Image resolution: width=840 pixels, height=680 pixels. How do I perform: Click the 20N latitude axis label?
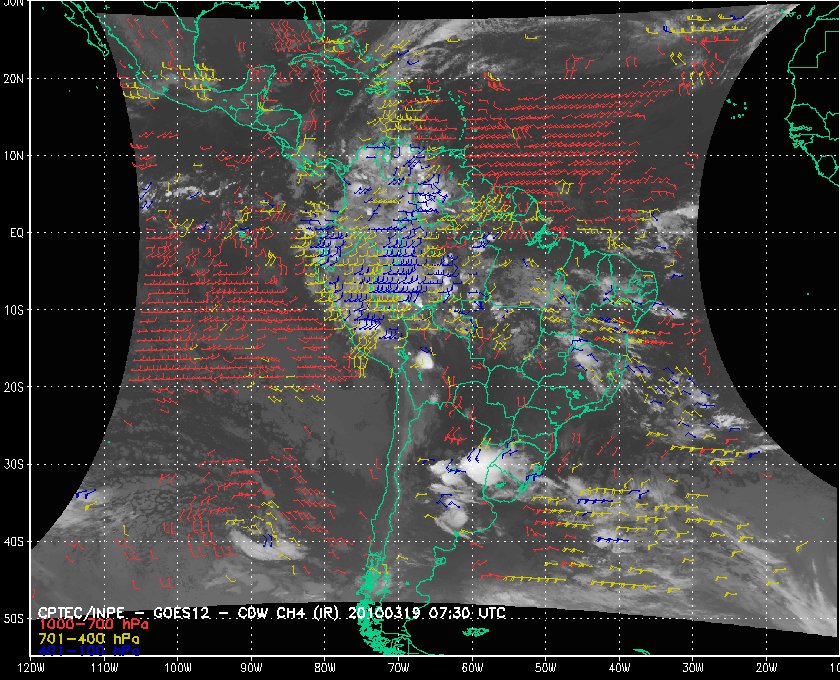[x=13, y=79]
